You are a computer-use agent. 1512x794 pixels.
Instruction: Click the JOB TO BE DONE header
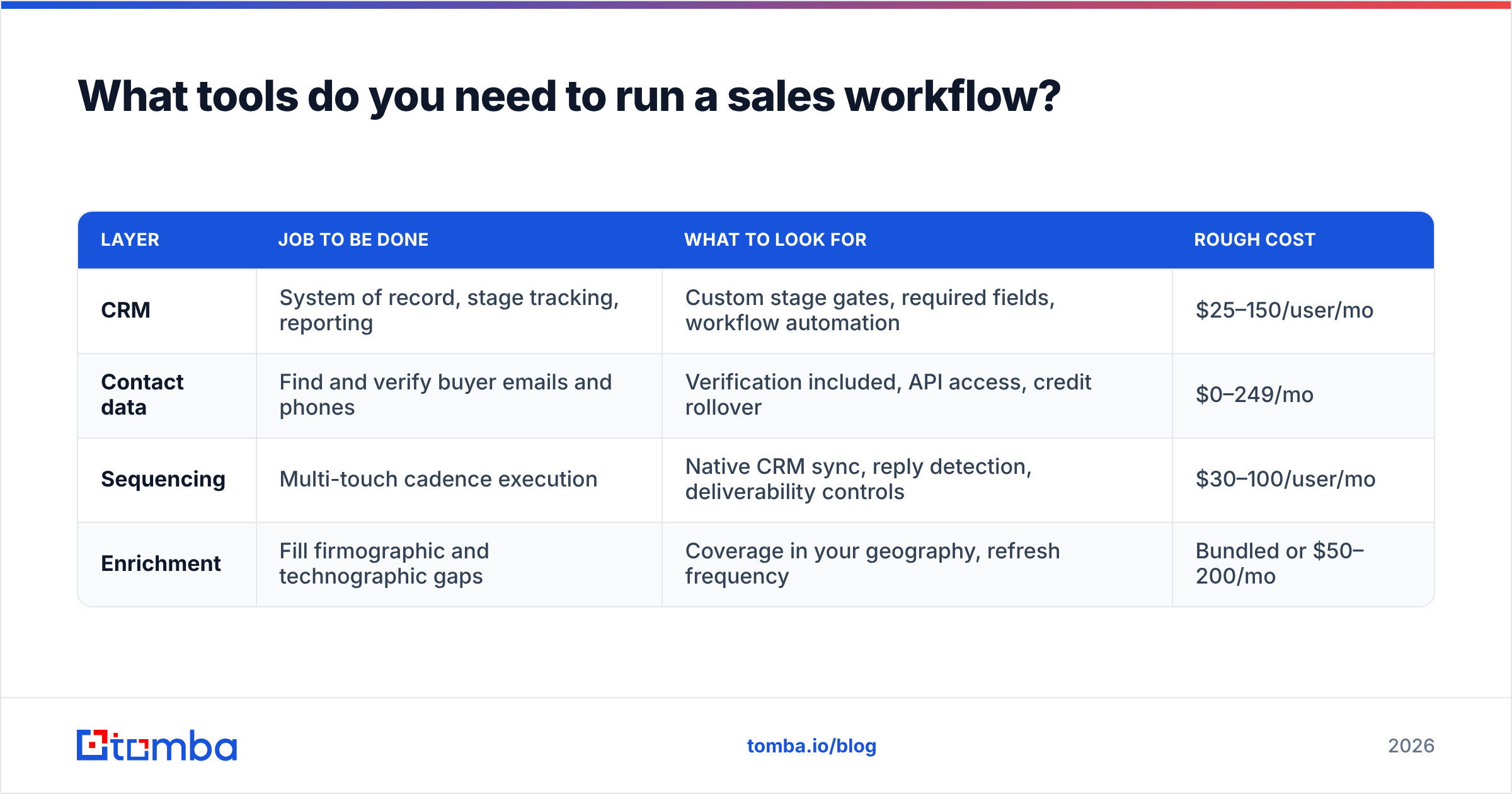[x=353, y=239]
